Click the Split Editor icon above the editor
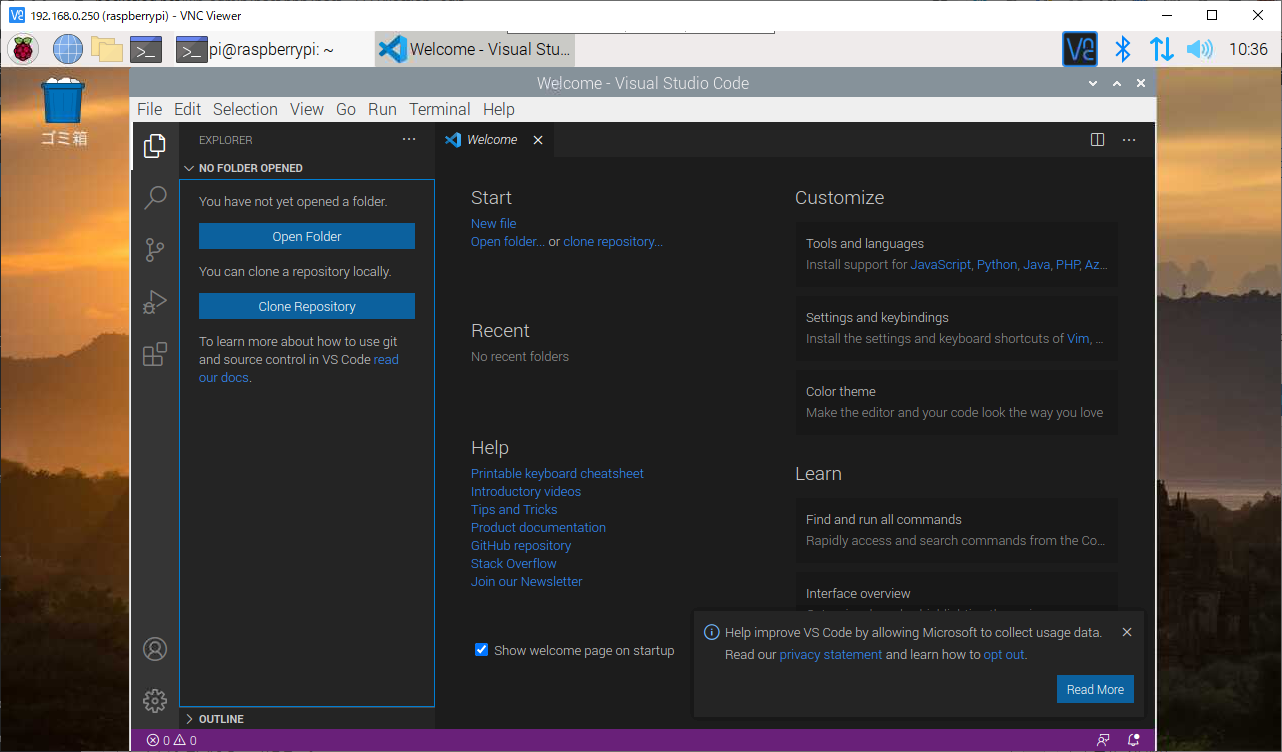1282x752 pixels. coord(1098,140)
